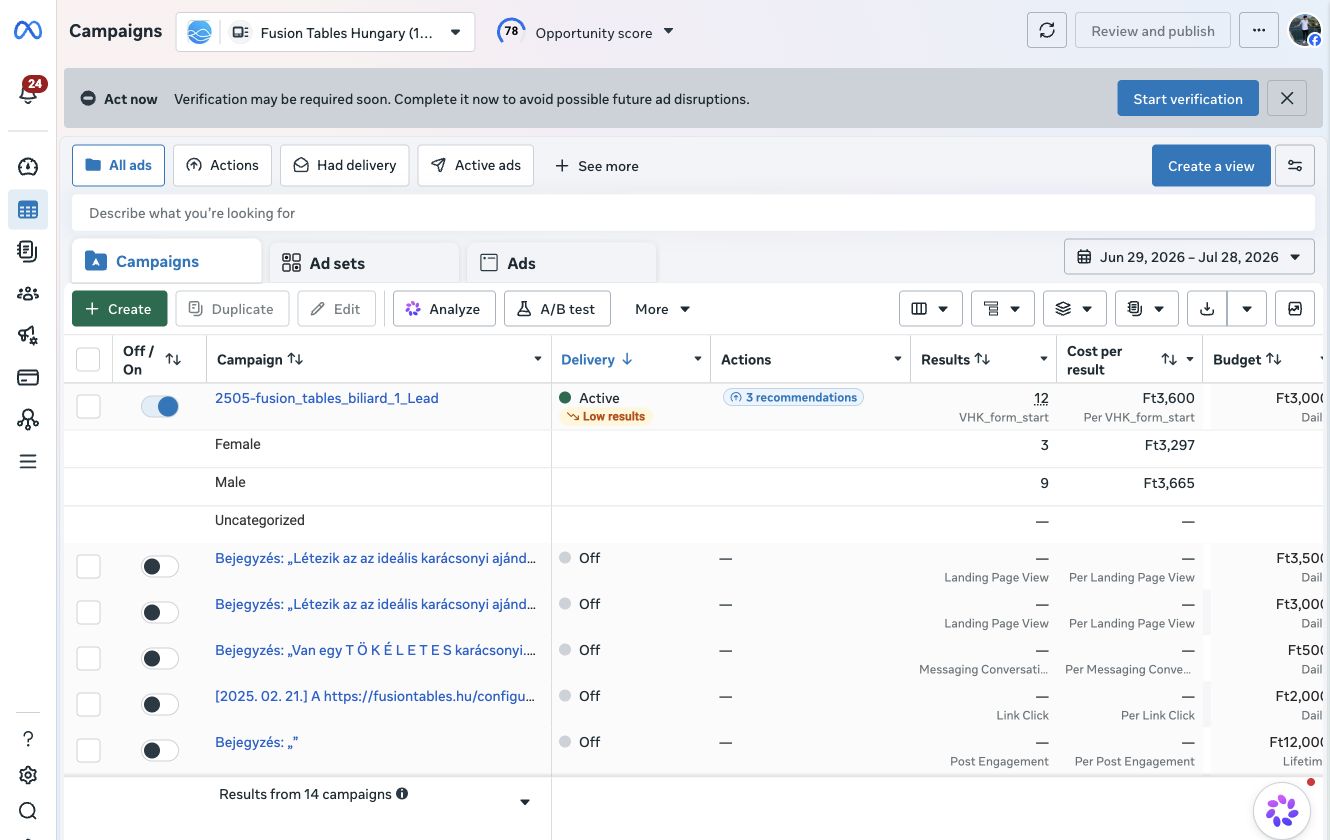Click the 'Describe what you're looking for' search field
Screen dimensions: 1330x840
(x=693, y=213)
